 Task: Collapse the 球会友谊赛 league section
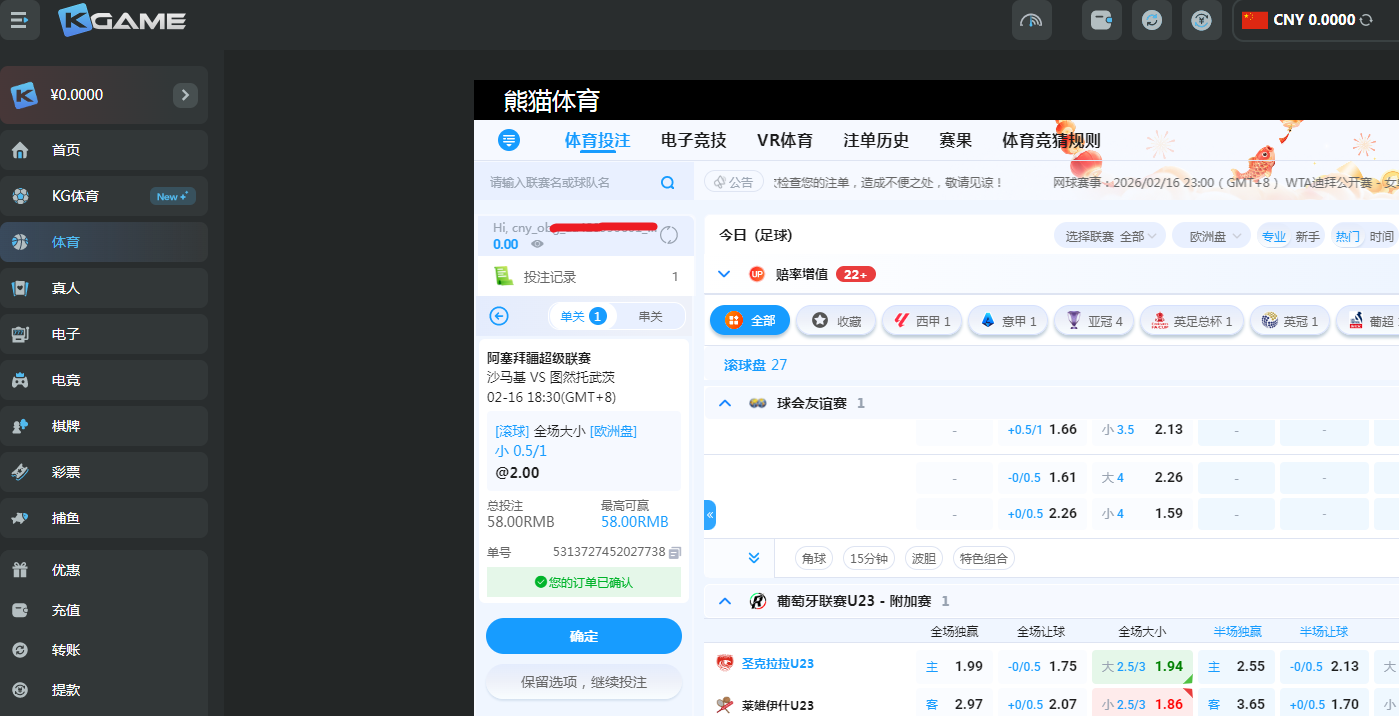point(725,403)
